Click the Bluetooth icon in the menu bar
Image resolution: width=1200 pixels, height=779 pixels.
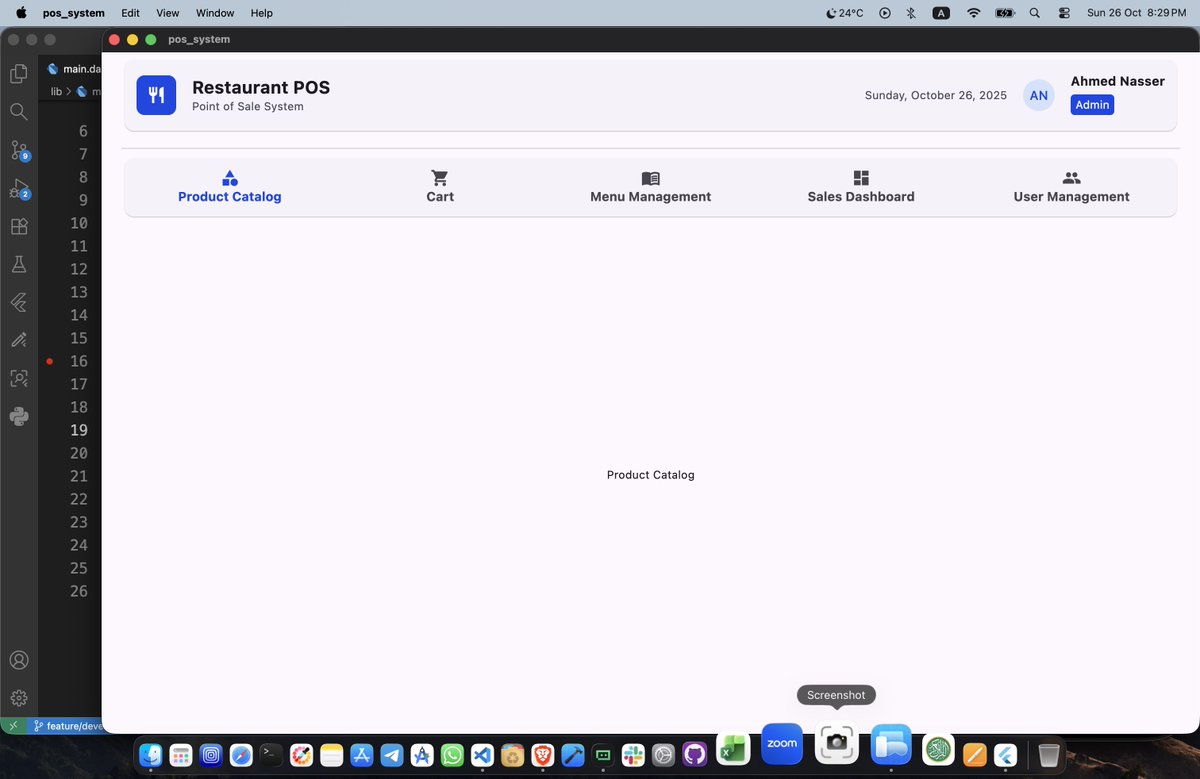[911, 13]
